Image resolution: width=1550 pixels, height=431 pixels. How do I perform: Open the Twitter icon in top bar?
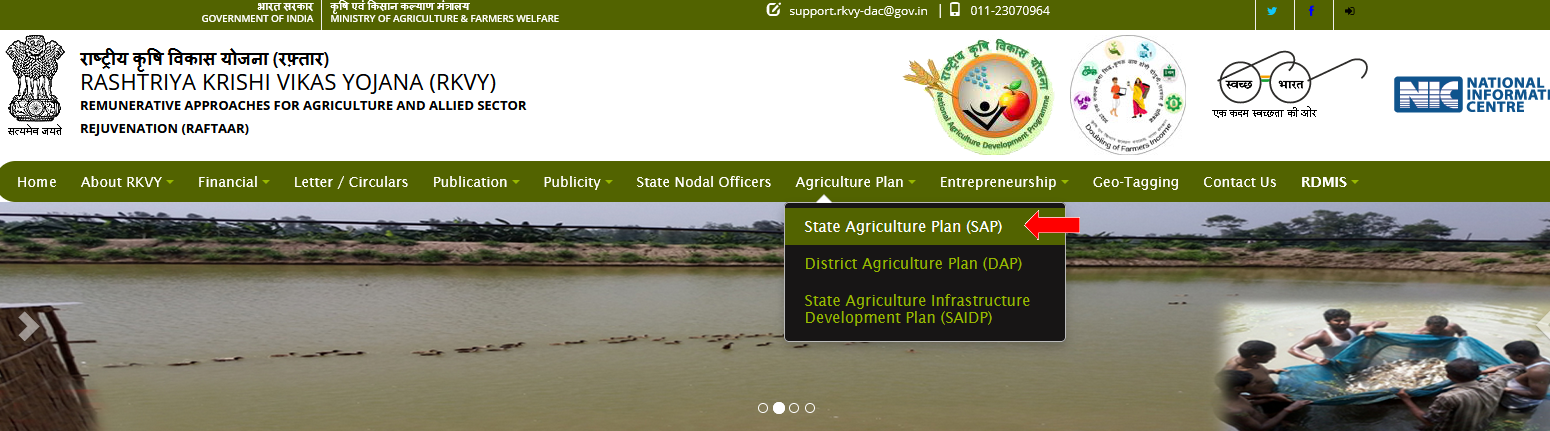[x=1272, y=12]
